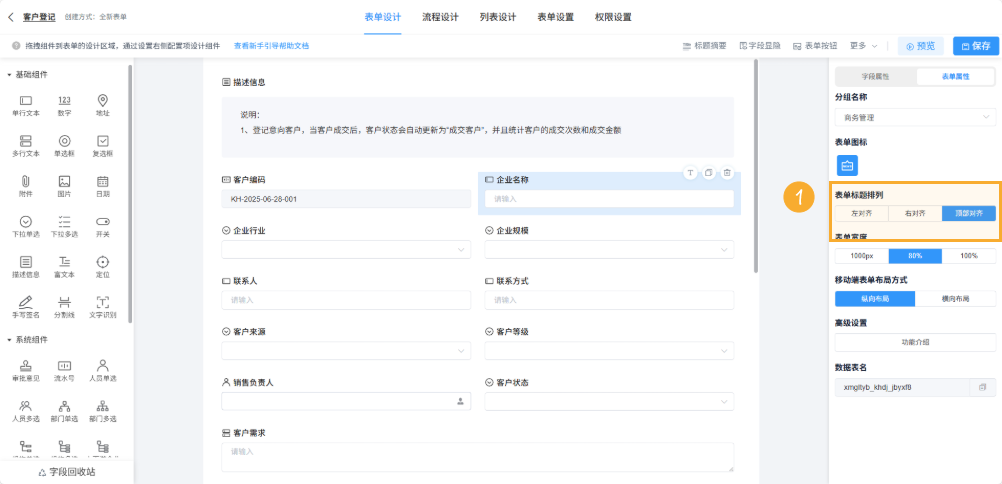Screen dimensions: 1002x484
Task: Select the 日期 date component
Action: pyautogui.click(x=102, y=187)
